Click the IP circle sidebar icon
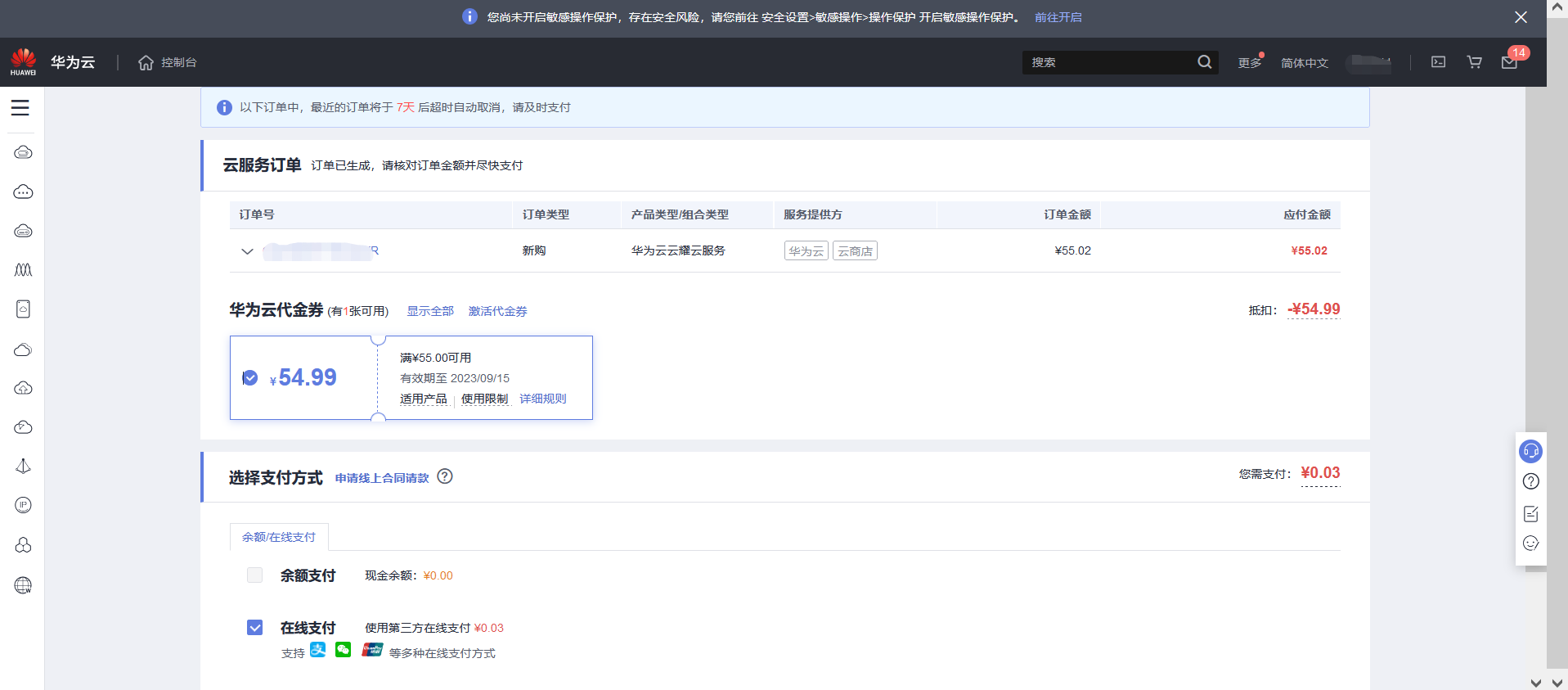This screenshot has height=690, width=1568. click(23, 505)
